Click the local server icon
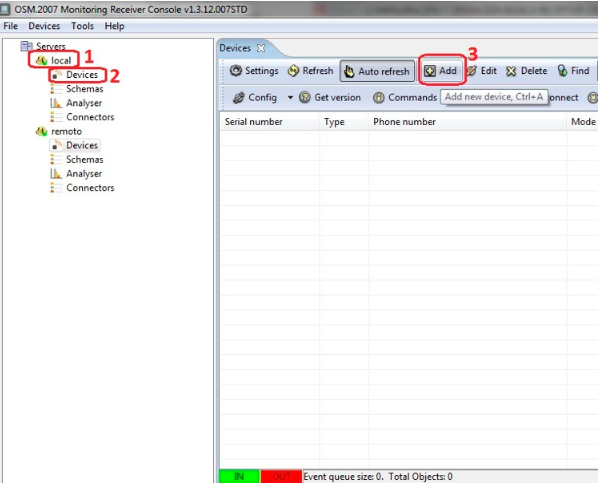This screenshot has width=601, height=486. (x=41, y=61)
